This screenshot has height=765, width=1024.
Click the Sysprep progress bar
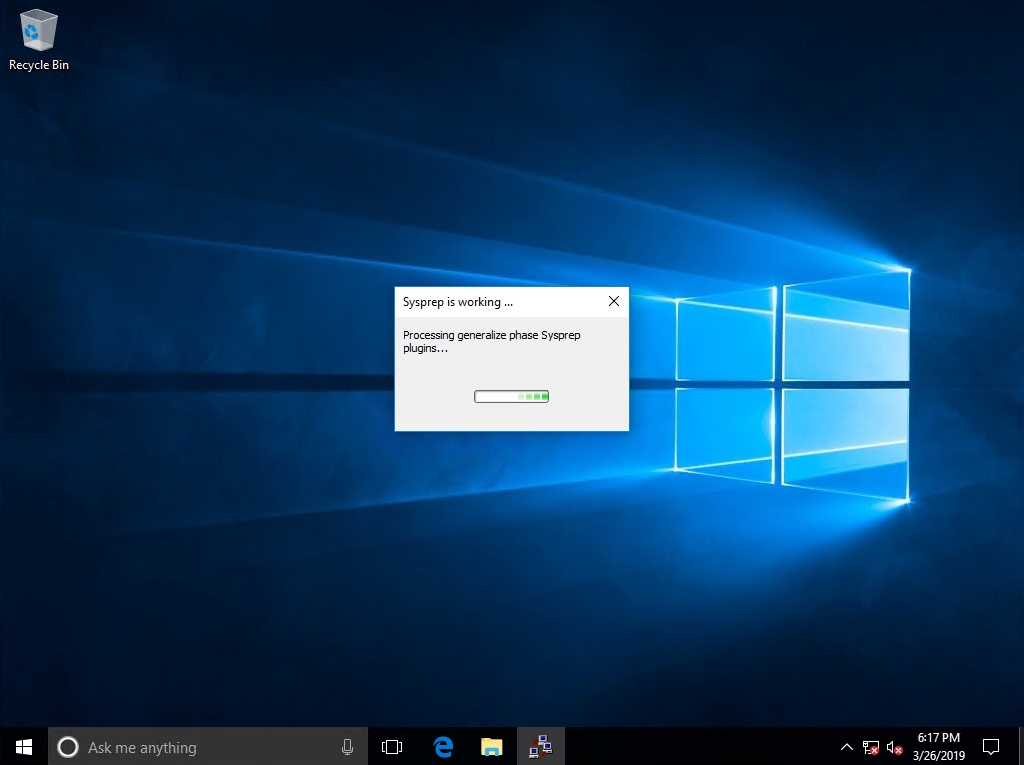click(511, 397)
